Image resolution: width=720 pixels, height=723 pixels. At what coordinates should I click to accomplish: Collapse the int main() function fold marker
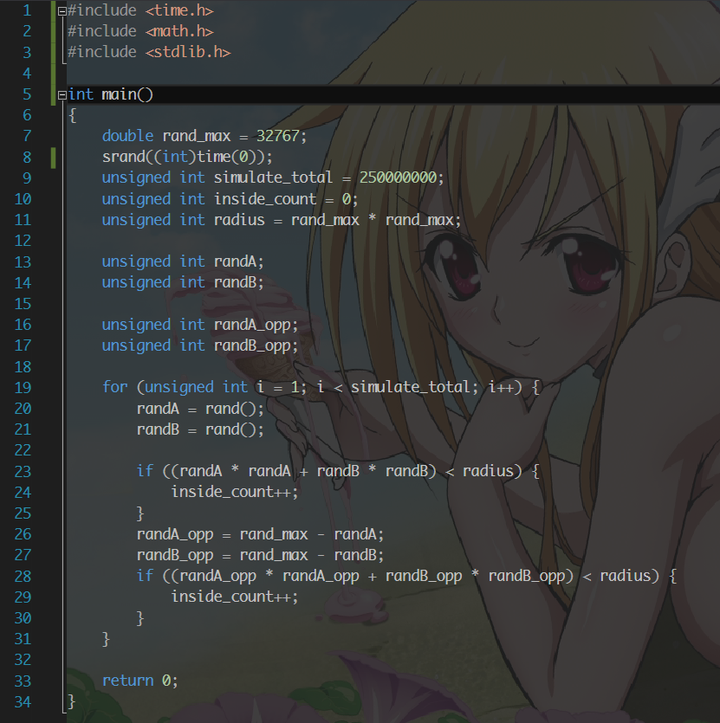tap(62, 94)
